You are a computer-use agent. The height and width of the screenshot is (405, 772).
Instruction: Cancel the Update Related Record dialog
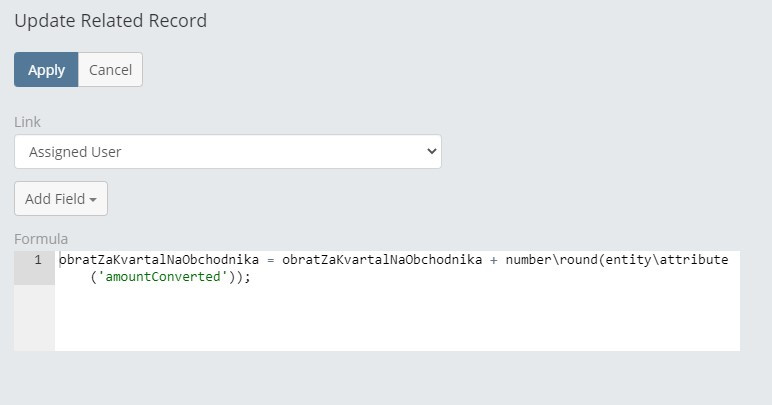[110, 70]
